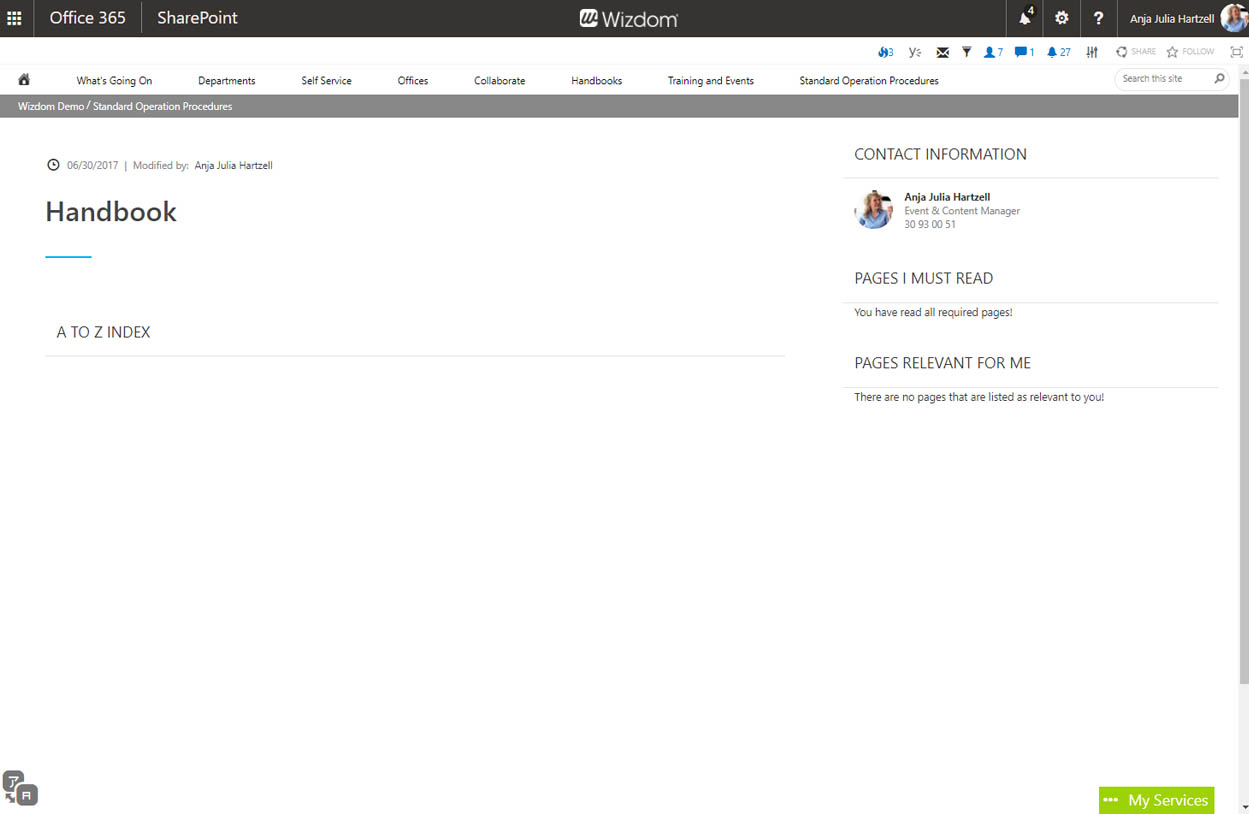1249x814 pixels.
Task: Click the mail envelope icon
Action: [942, 52]
